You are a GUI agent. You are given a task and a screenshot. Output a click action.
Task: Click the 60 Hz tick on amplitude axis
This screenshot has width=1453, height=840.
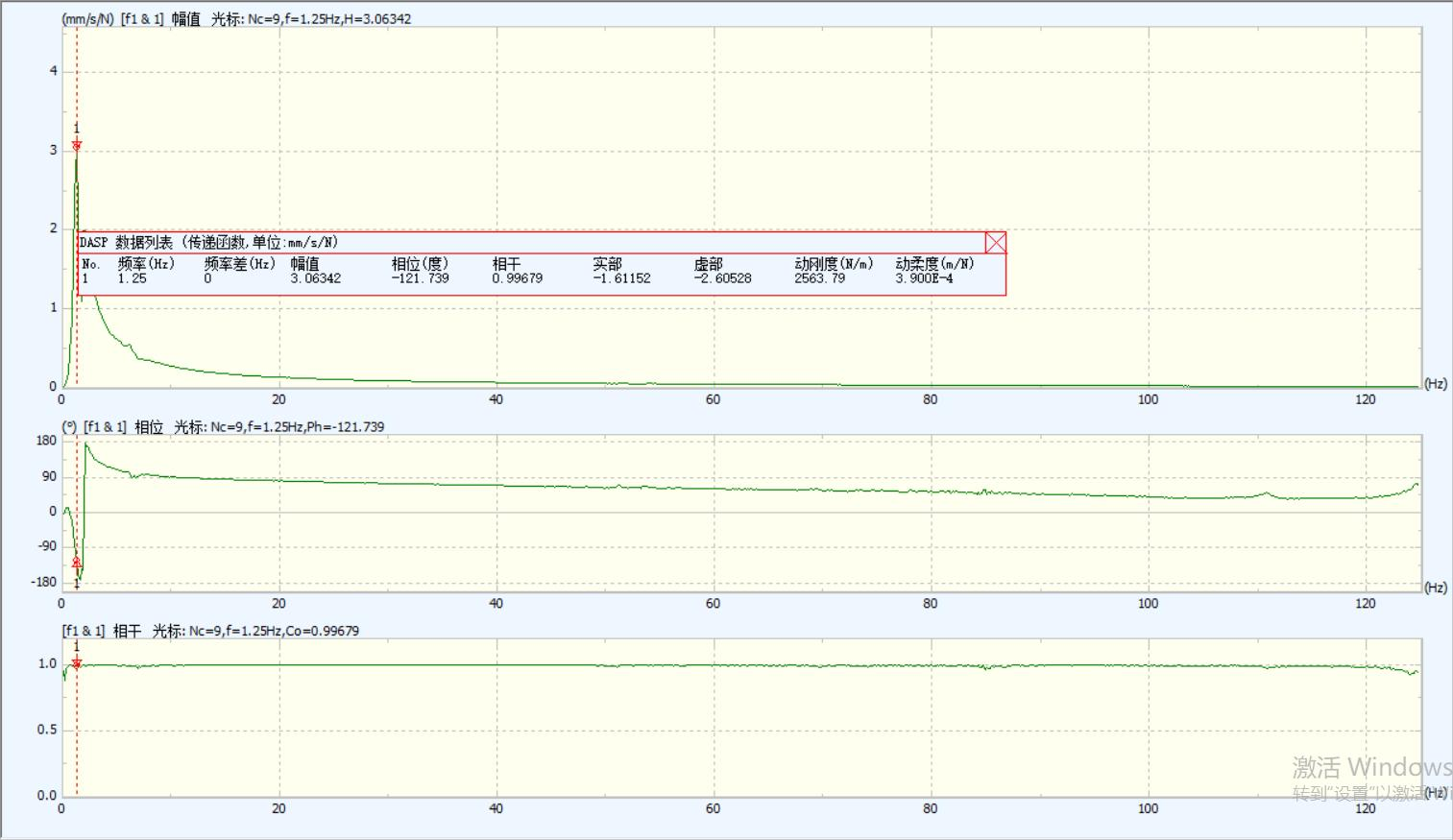pyautogui.click(x=713, y=399)
